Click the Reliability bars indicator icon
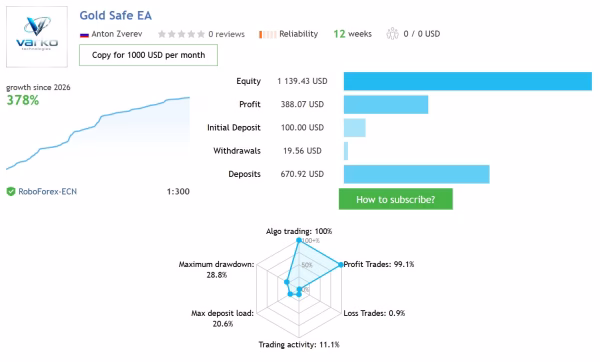The height and width of the screenshot is (362, 600). pos(267,35)
